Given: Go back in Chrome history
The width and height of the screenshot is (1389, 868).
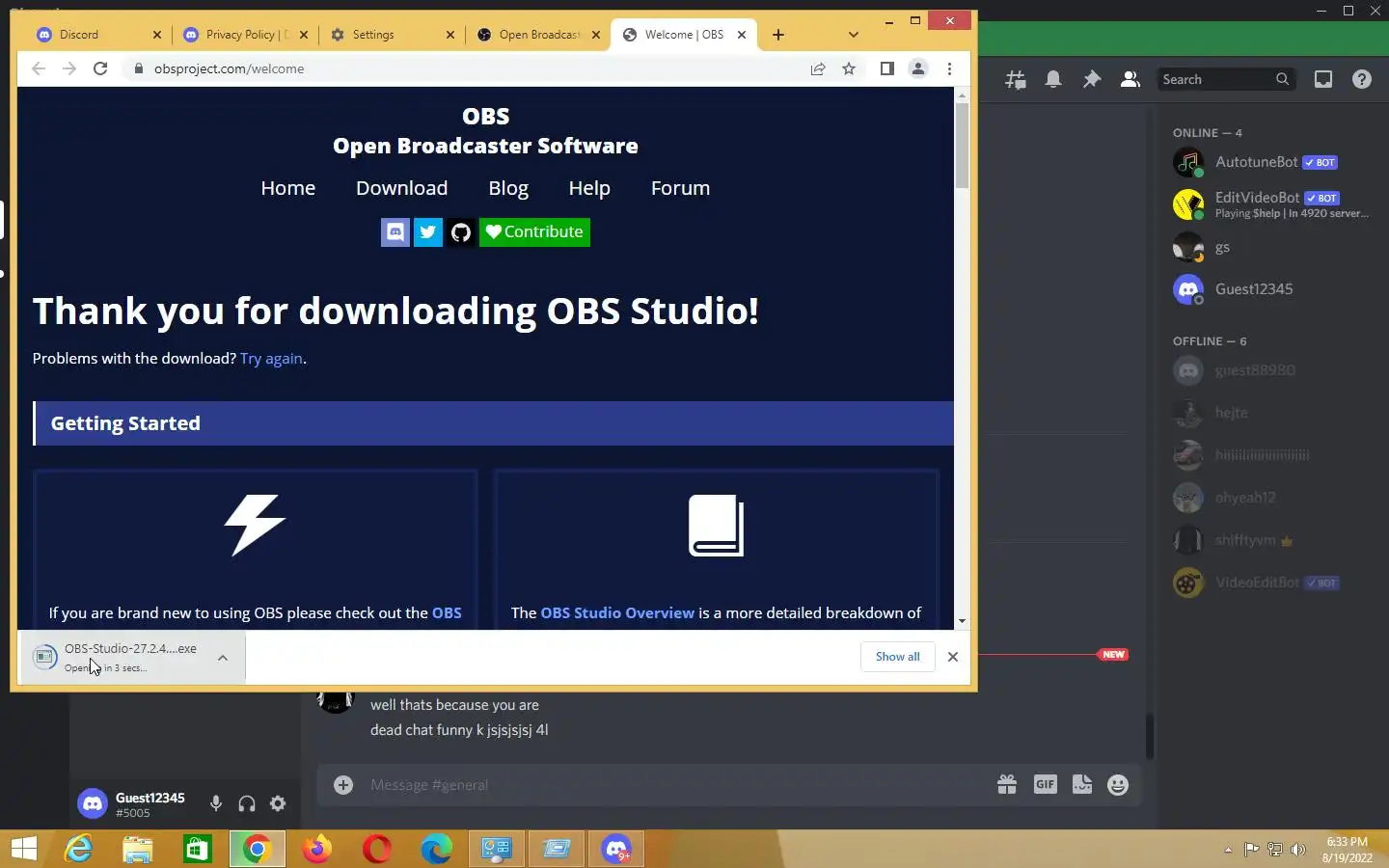Looking at the screenshot, I should (x=39, y=68).
